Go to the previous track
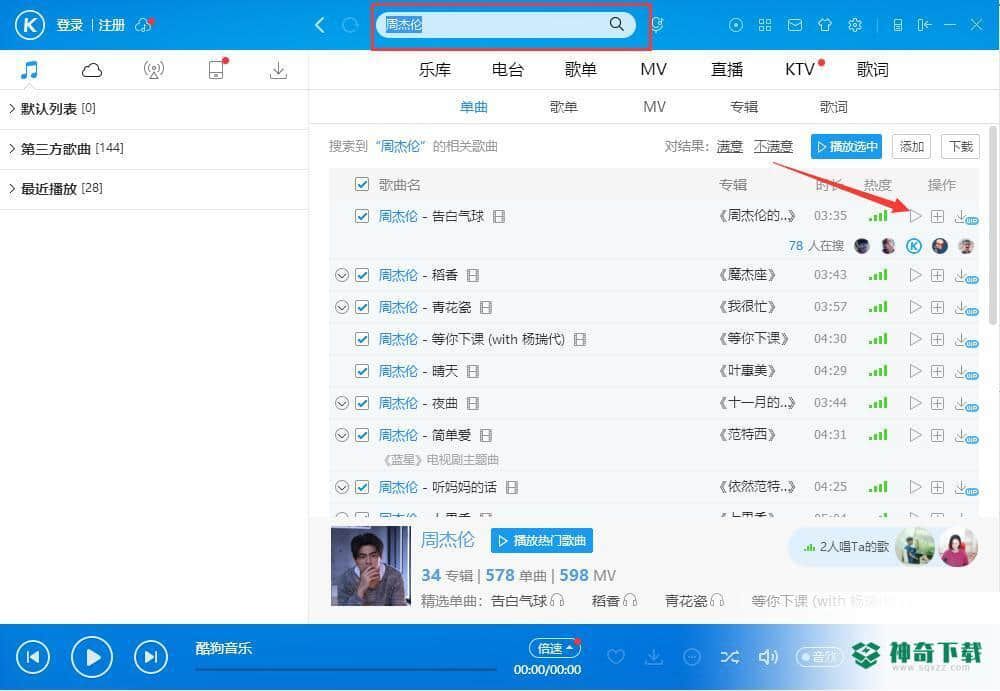 tap(33, 657)
